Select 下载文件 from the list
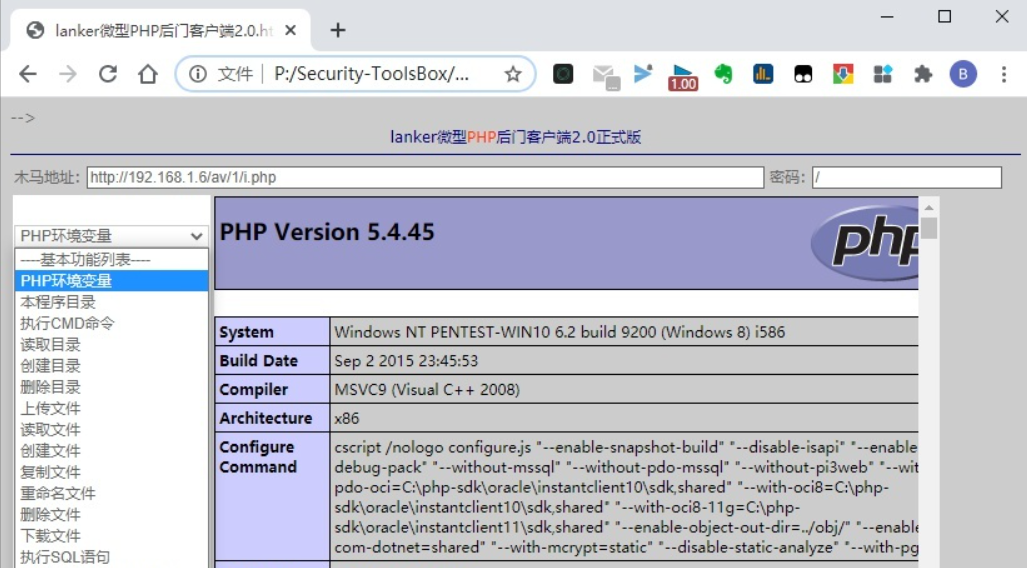 coord(111,536)
